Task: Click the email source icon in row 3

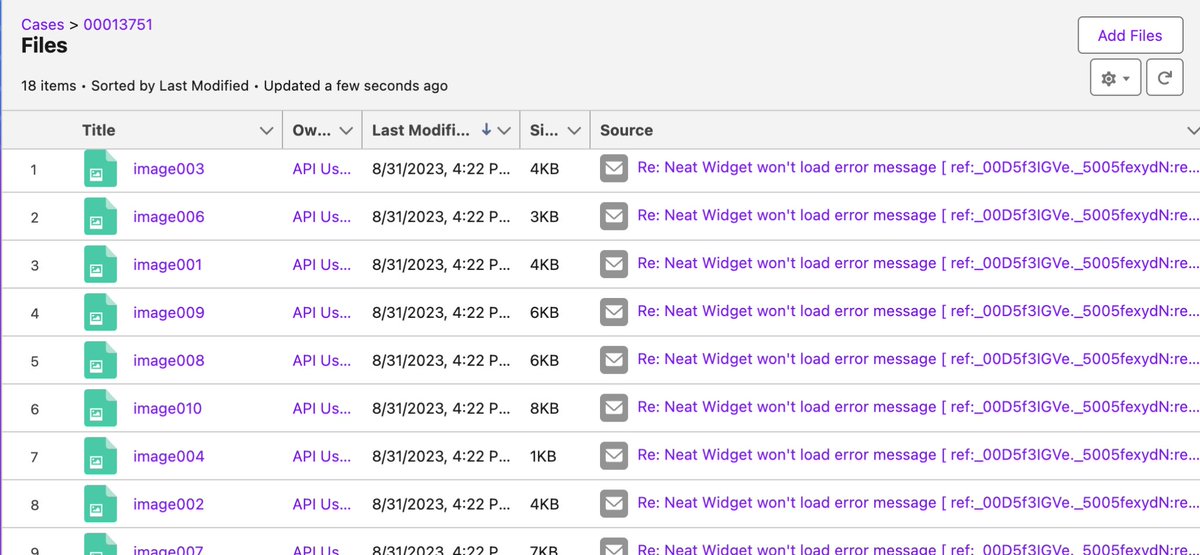Action: click(614, 264)
